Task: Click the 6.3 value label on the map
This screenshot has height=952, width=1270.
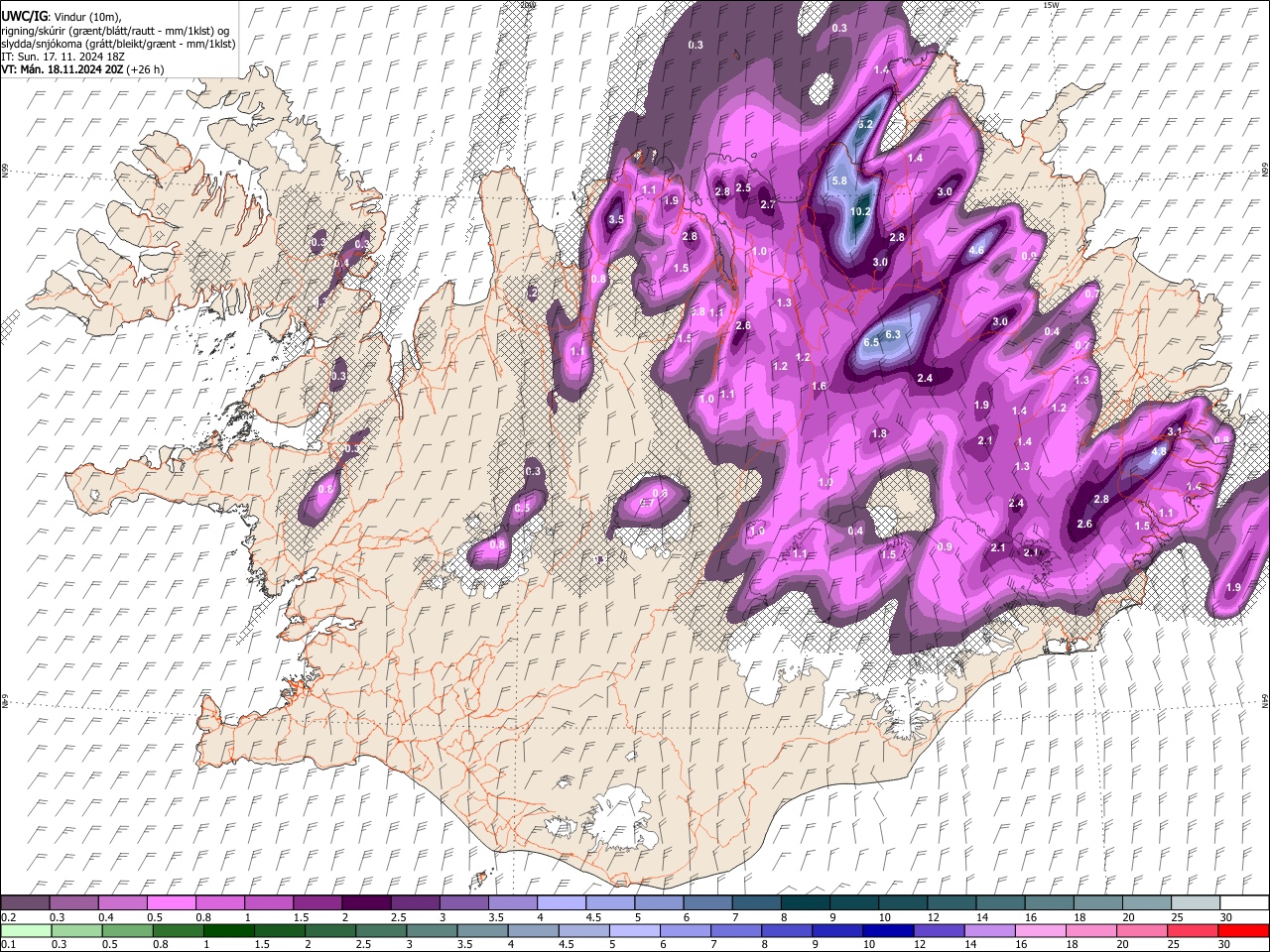Action: point(892,334)
